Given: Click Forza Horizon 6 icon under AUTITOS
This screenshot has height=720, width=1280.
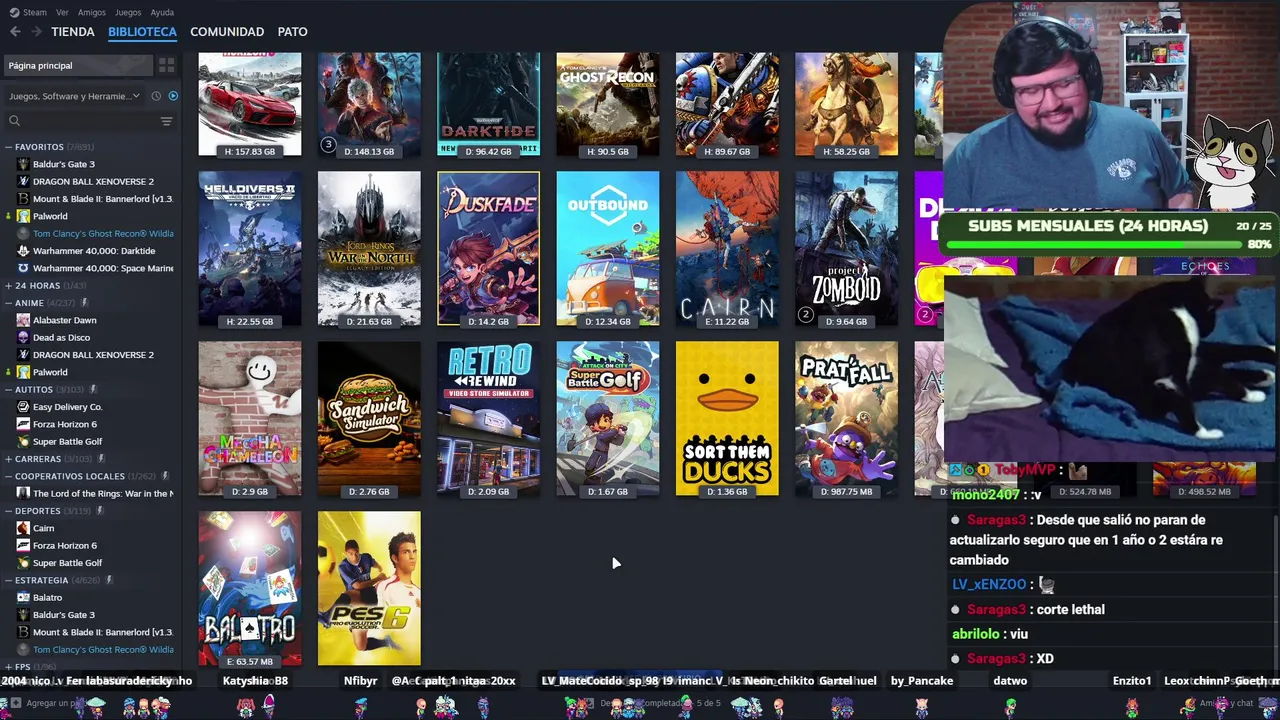Looking at the screenshot, I should click(23, 424).
